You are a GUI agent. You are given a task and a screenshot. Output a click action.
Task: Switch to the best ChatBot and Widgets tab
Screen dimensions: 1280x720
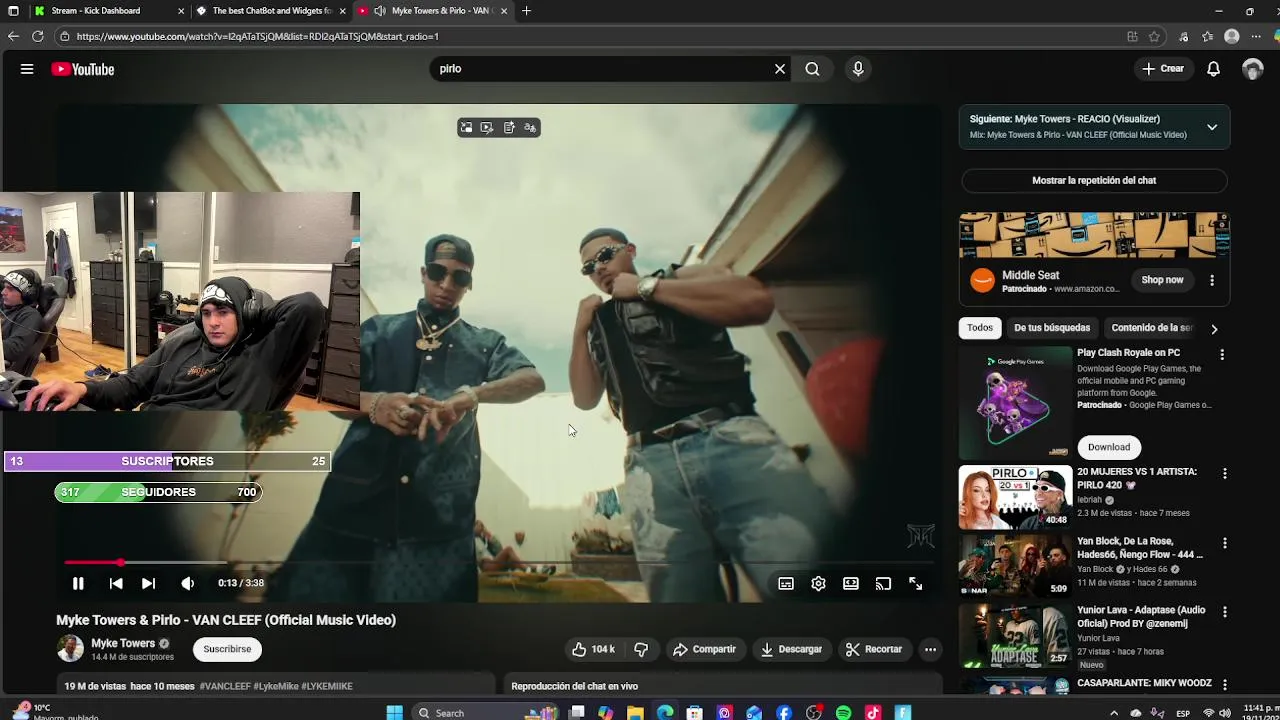click(x=271, y=11)
